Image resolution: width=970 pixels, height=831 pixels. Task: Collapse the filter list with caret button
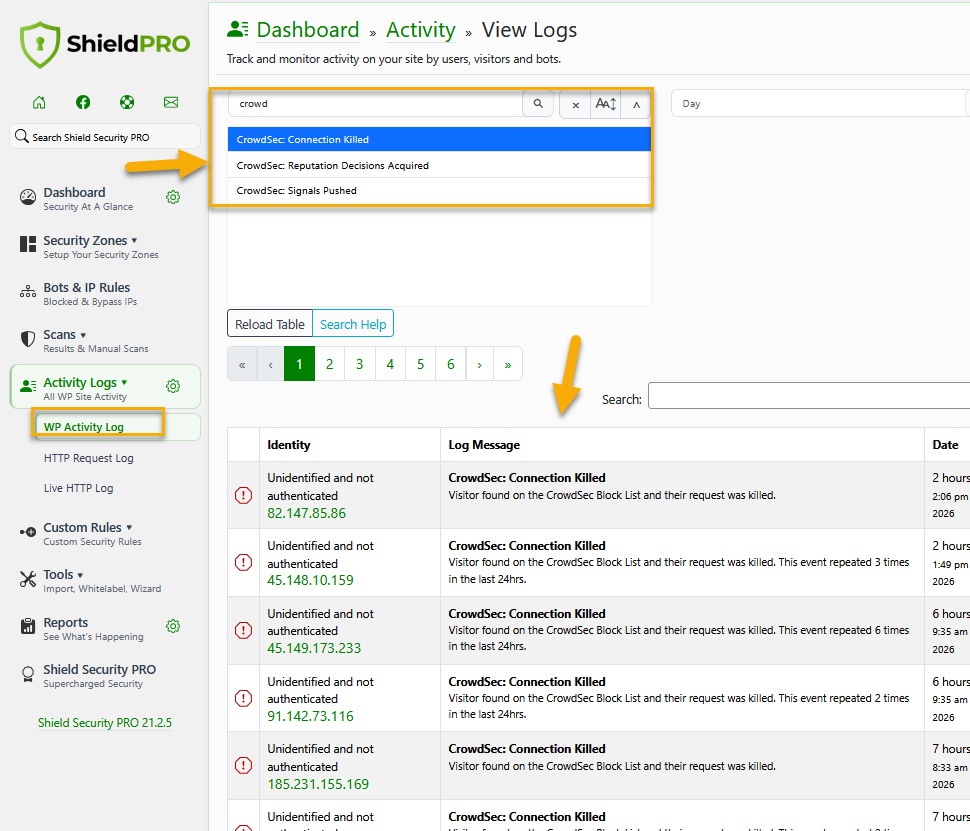coord(636,105)
